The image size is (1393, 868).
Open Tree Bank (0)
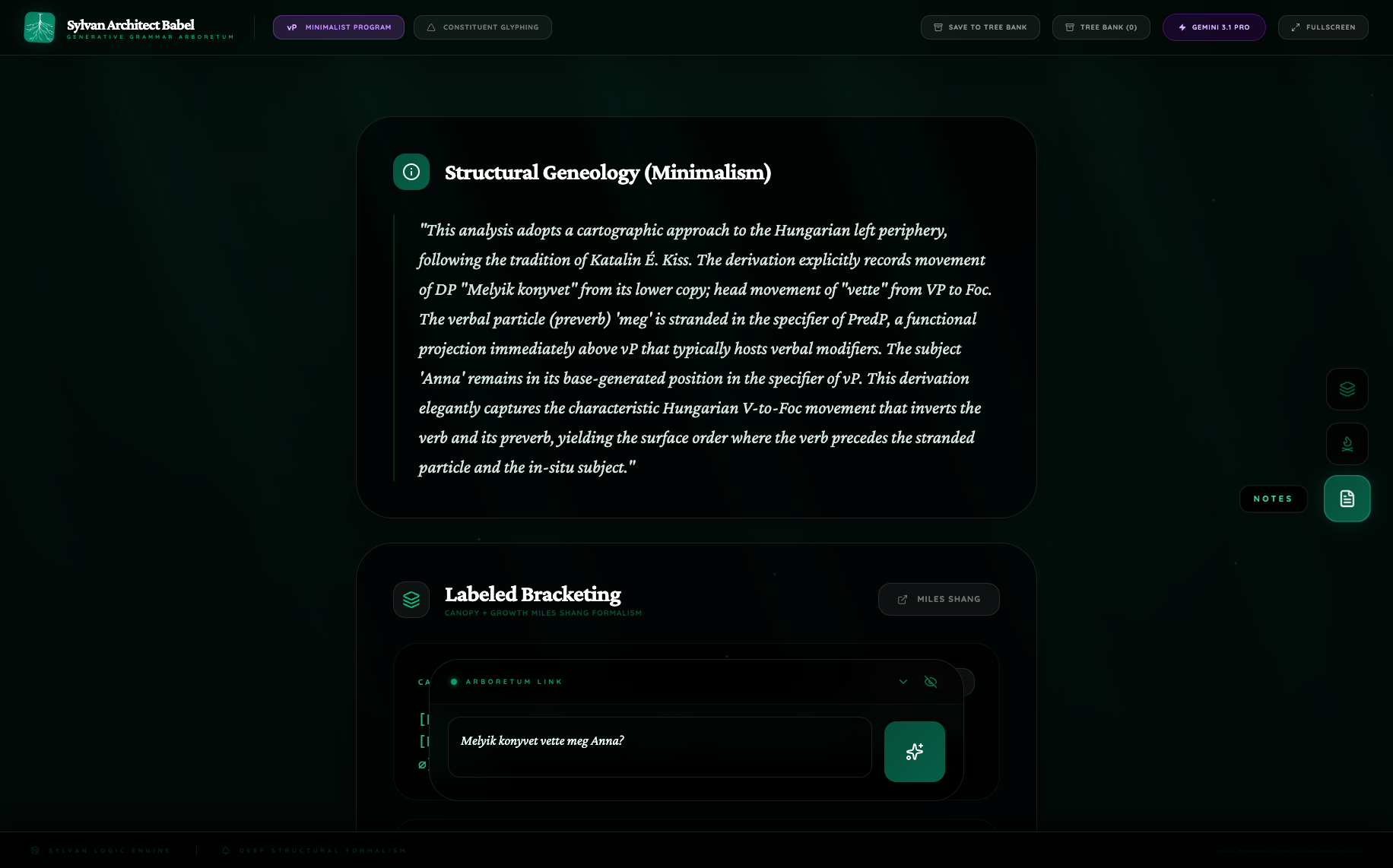click(1101, 27)
